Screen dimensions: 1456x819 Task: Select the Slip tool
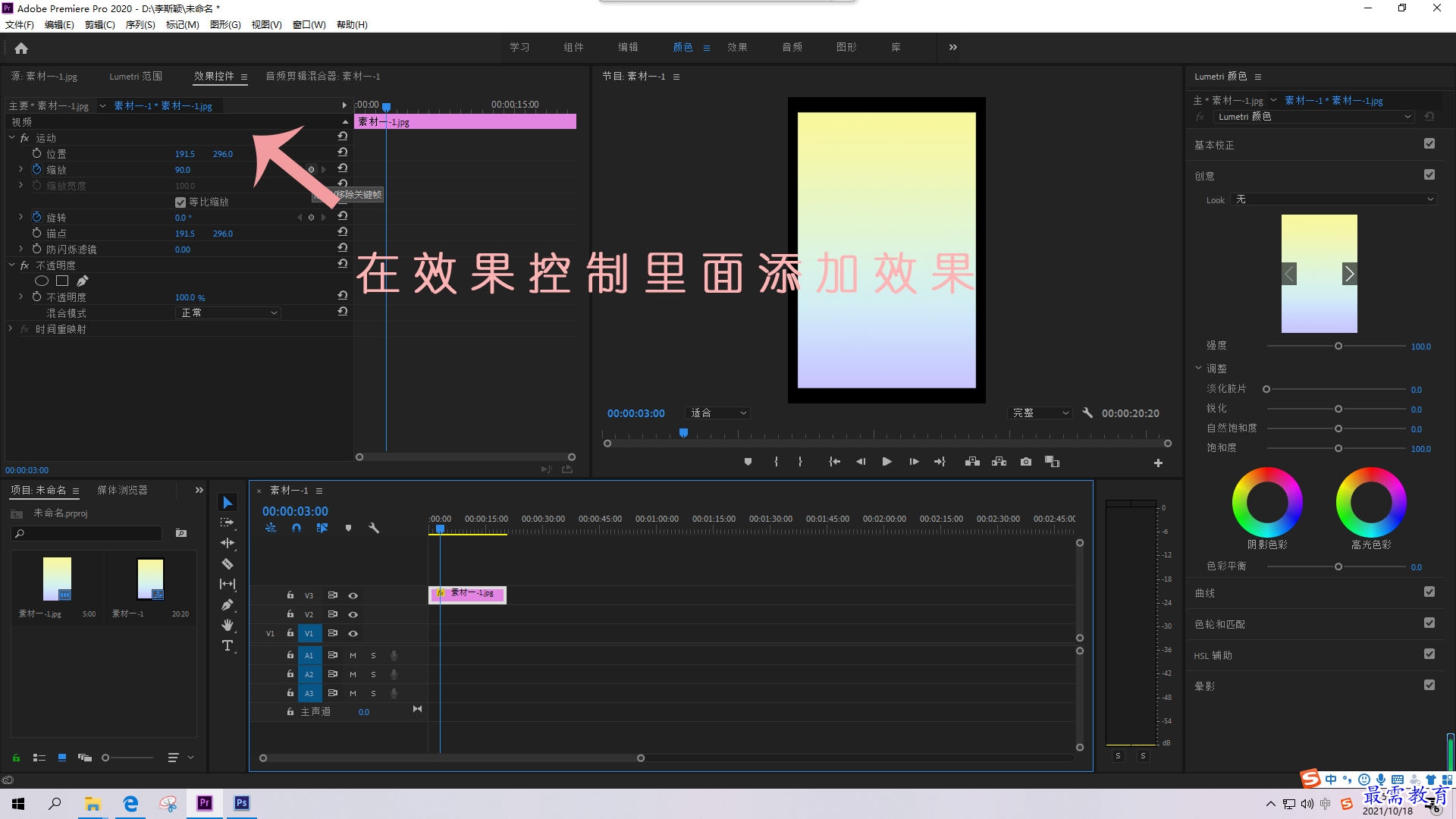(227, 584)
